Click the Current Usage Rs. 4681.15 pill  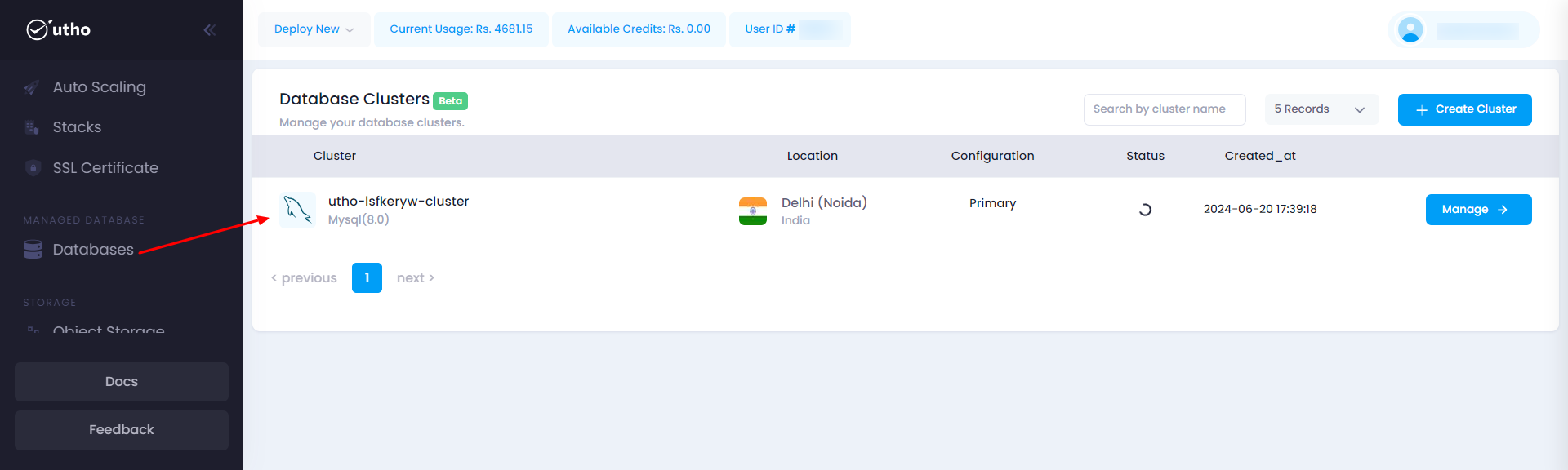pos(461,29)
